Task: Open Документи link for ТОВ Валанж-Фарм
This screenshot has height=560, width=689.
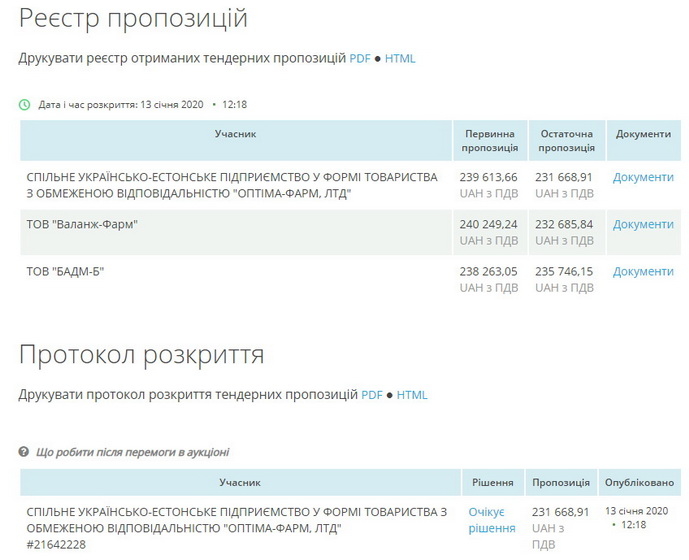Action: tap(643, 224)
